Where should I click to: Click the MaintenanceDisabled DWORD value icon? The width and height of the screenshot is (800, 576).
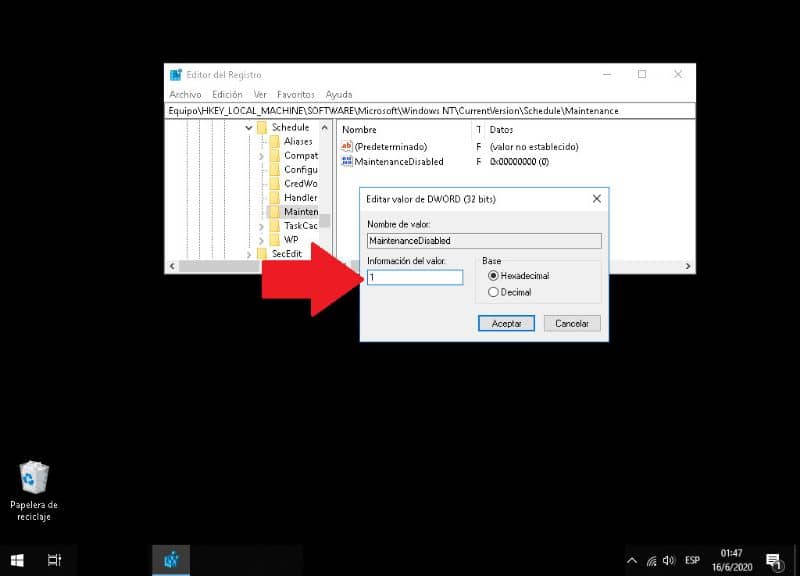(x=346, y=161)
